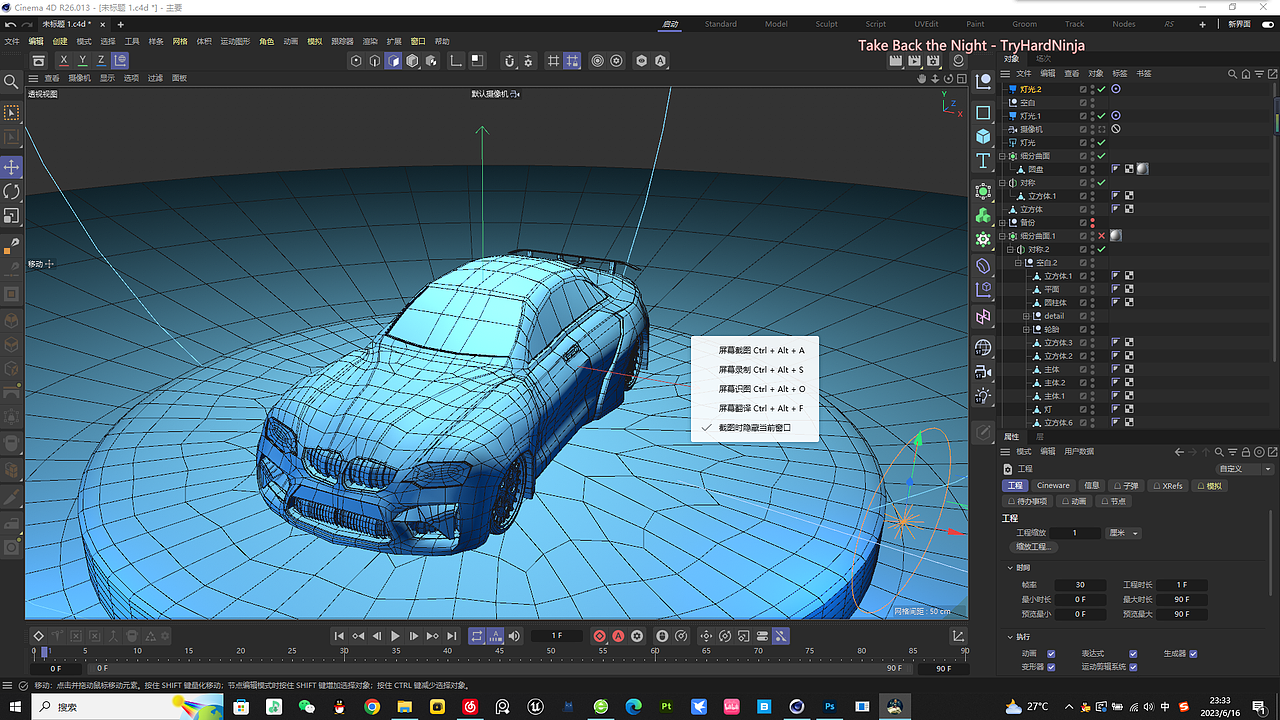The width and height of the screenshot is (1280, 720).
Task: Expand the 轮胎 object in tree
Action: (1026, 329)
